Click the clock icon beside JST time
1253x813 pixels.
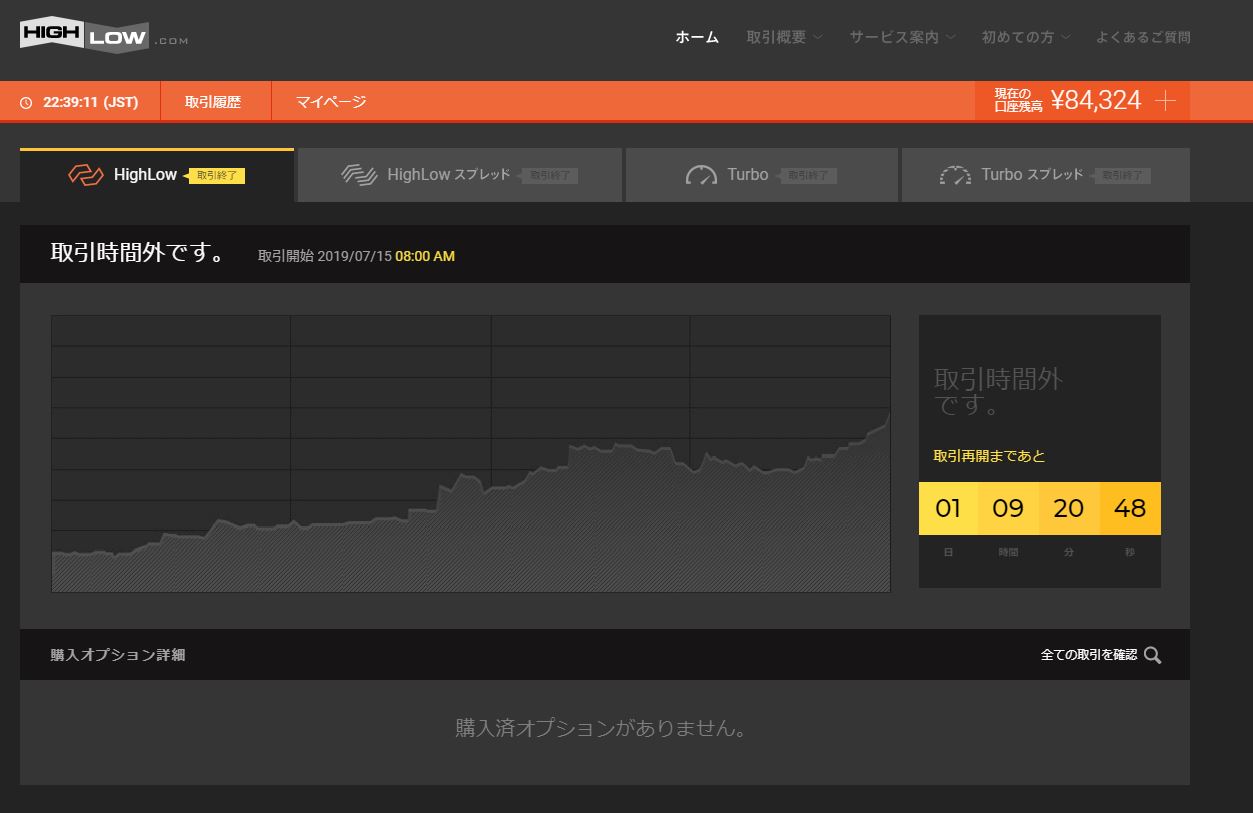tap(26, 103)
